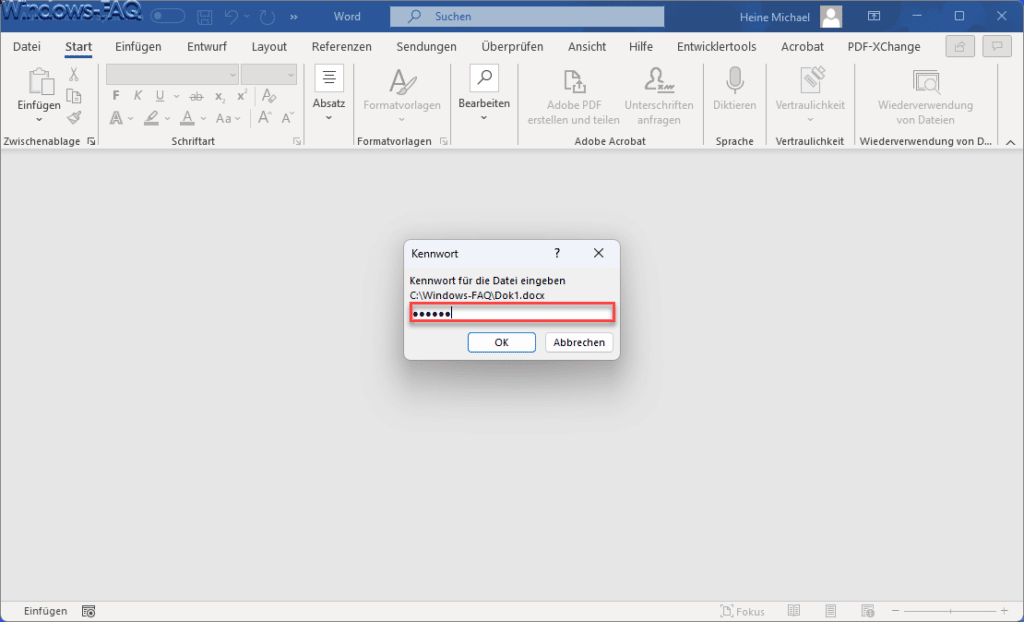Open the font color dropdown arrow
Screen dimensions: 1024x622
[203, 118]
